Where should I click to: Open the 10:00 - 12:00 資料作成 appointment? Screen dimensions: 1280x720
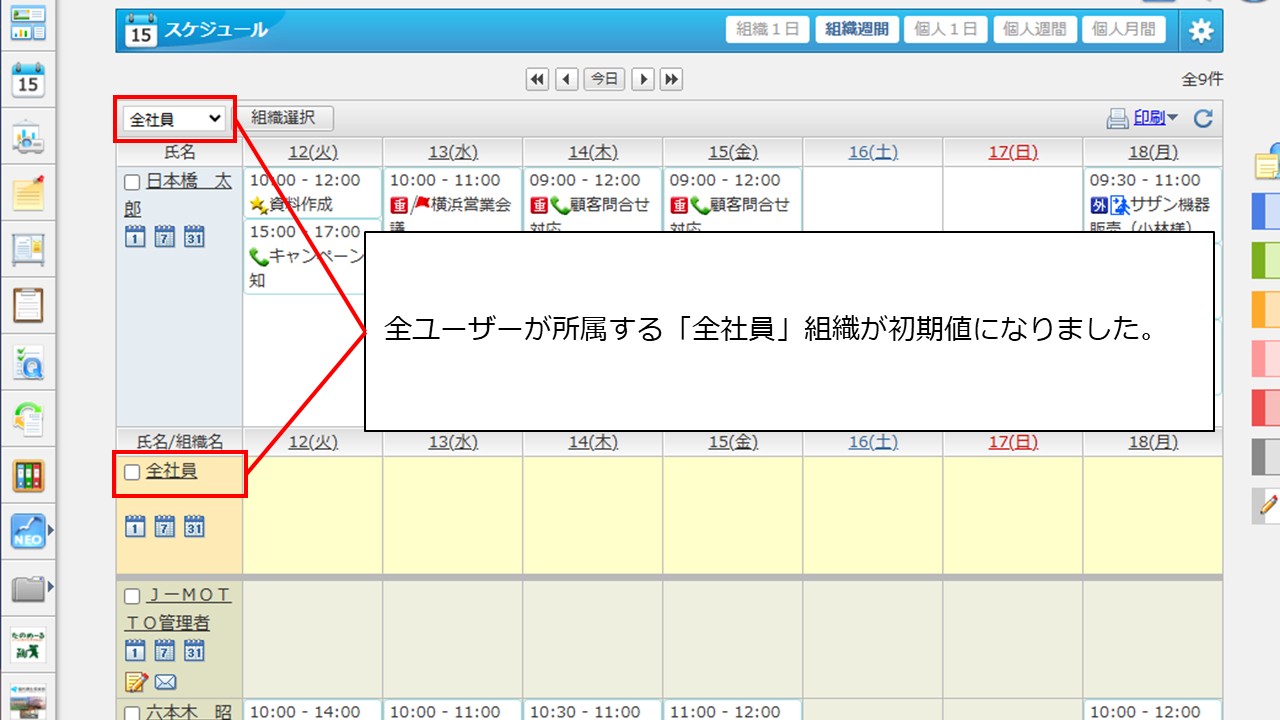click(312, 193)
